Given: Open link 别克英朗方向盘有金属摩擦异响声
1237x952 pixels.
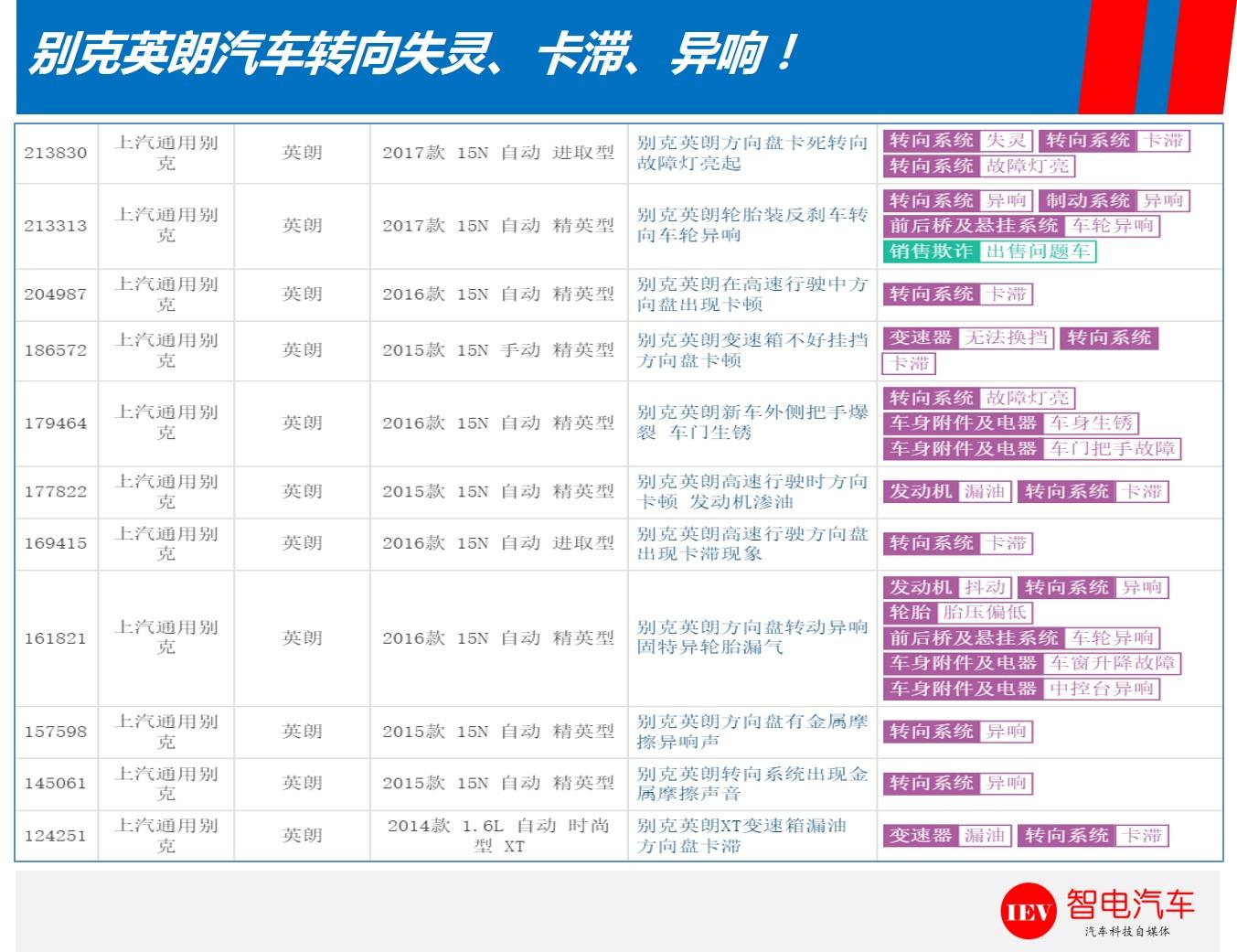Looking at the screenshot, I should pyautogui.click(x=752, y=732).
